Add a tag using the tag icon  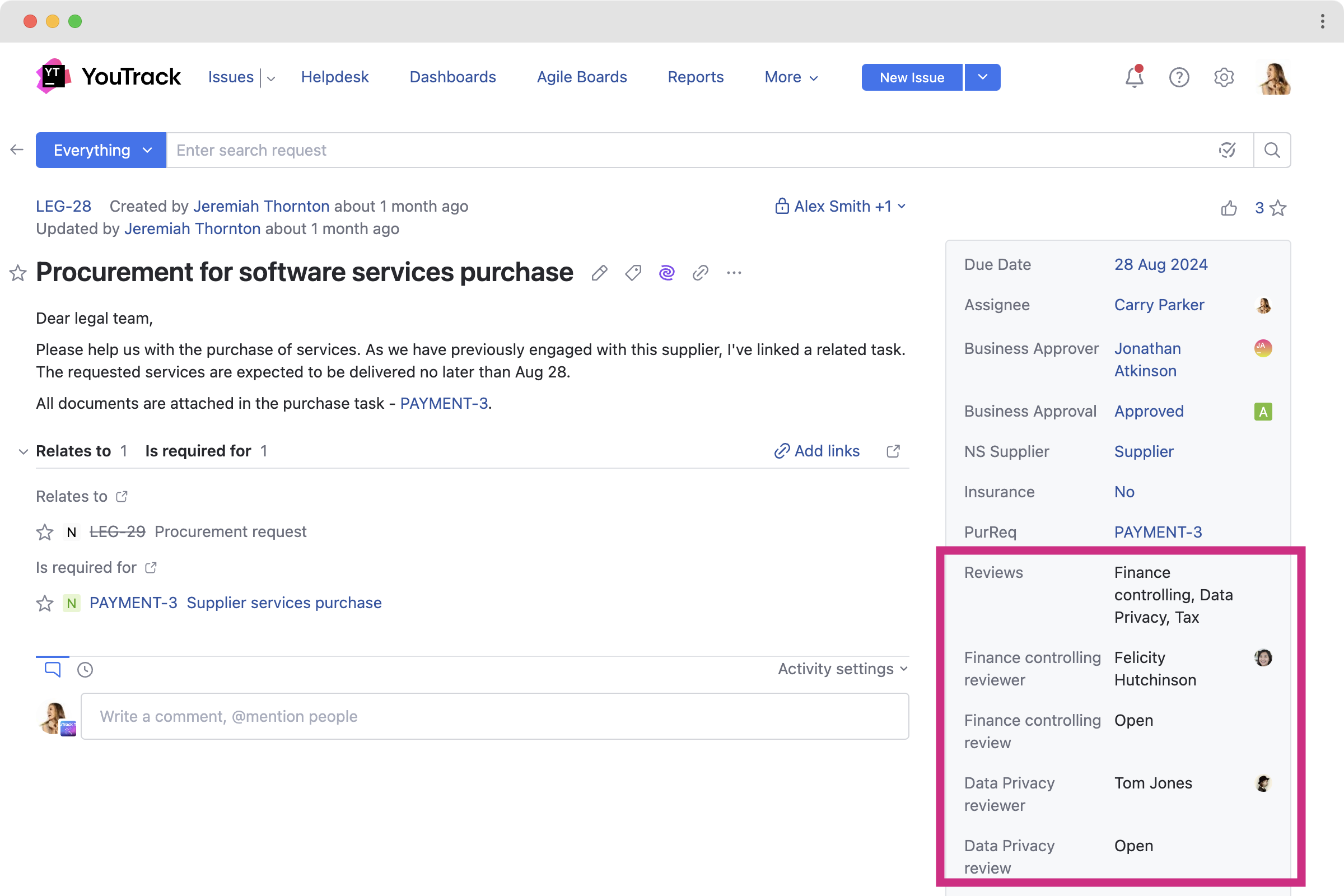[633, 273]
